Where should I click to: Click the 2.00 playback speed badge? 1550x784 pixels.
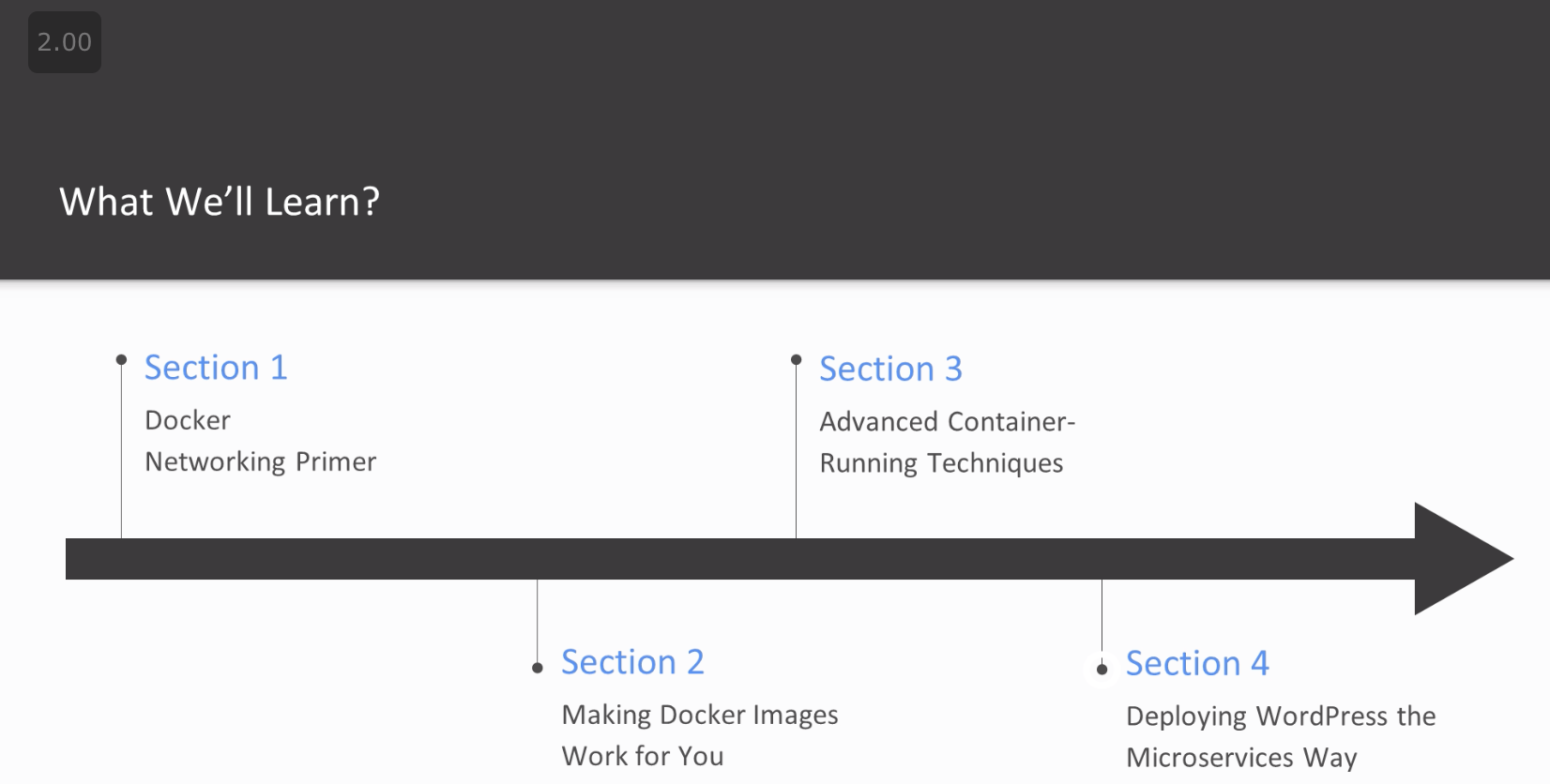[x=65, y=42]
